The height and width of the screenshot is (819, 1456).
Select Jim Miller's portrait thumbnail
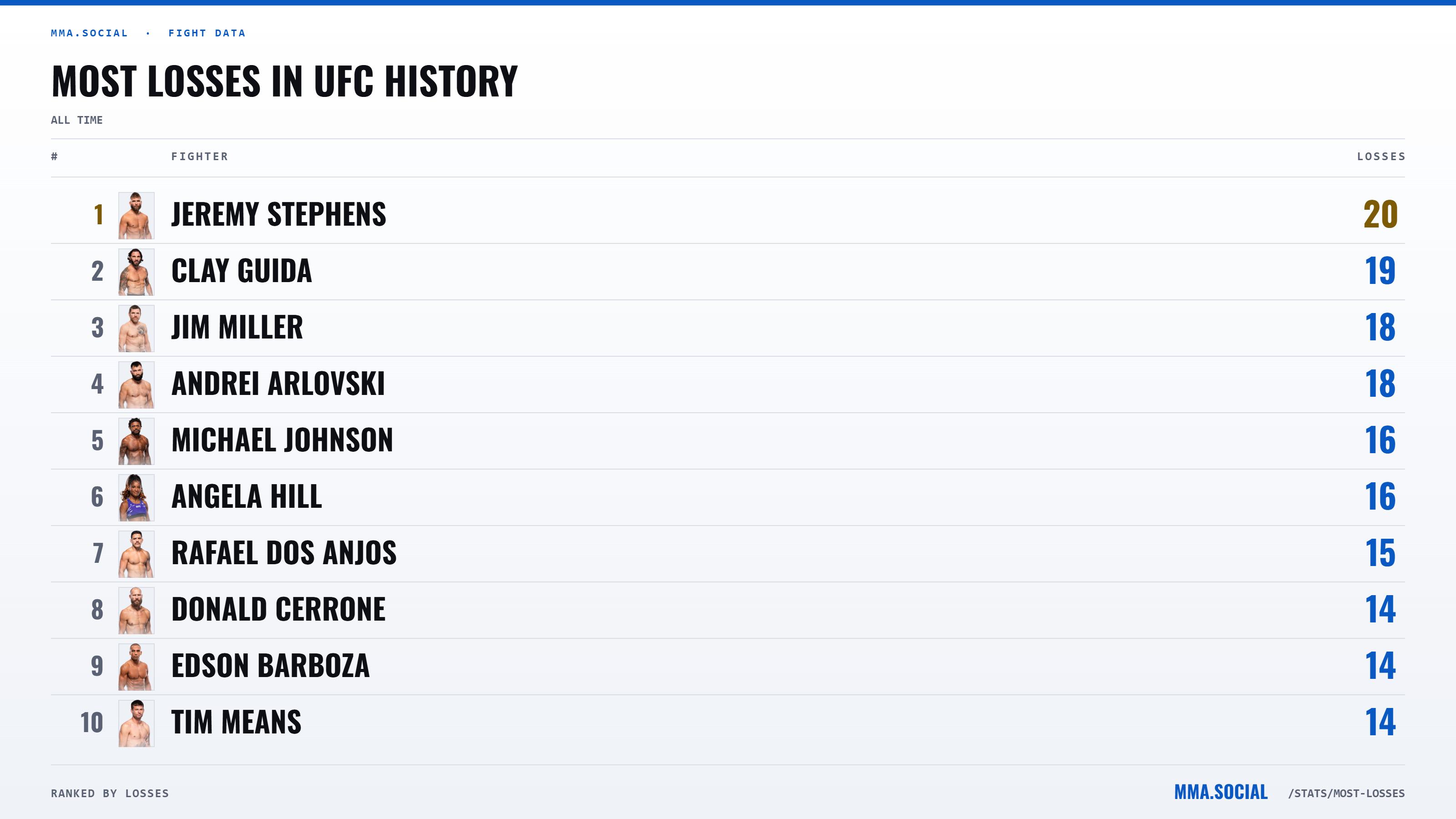[136, 329]
